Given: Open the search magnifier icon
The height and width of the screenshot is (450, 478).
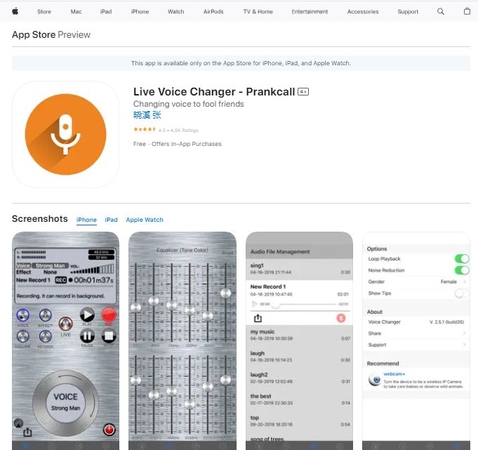Looking at the screenshot, I should 440,12.
